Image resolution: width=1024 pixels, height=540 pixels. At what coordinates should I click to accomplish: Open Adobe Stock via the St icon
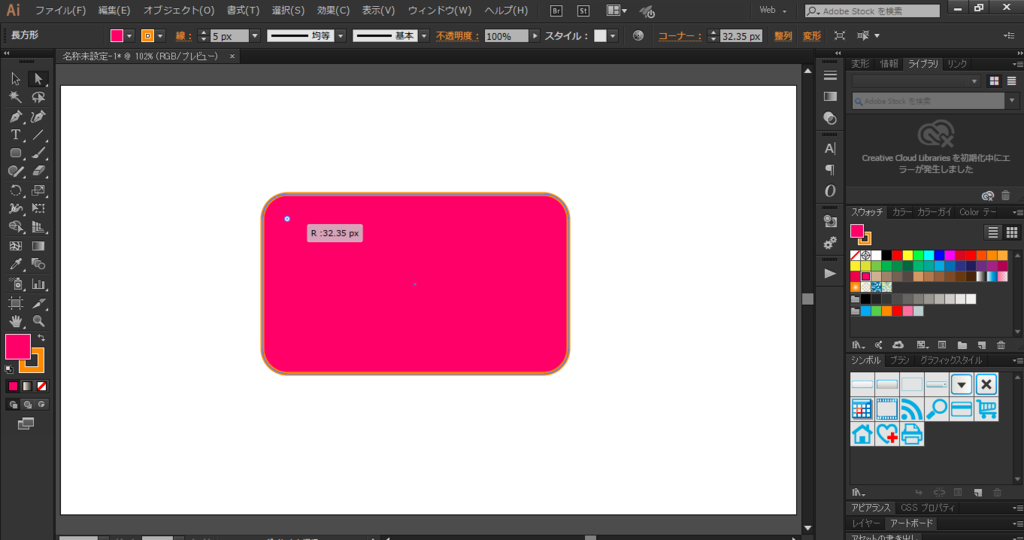click(x=583, y=10)
